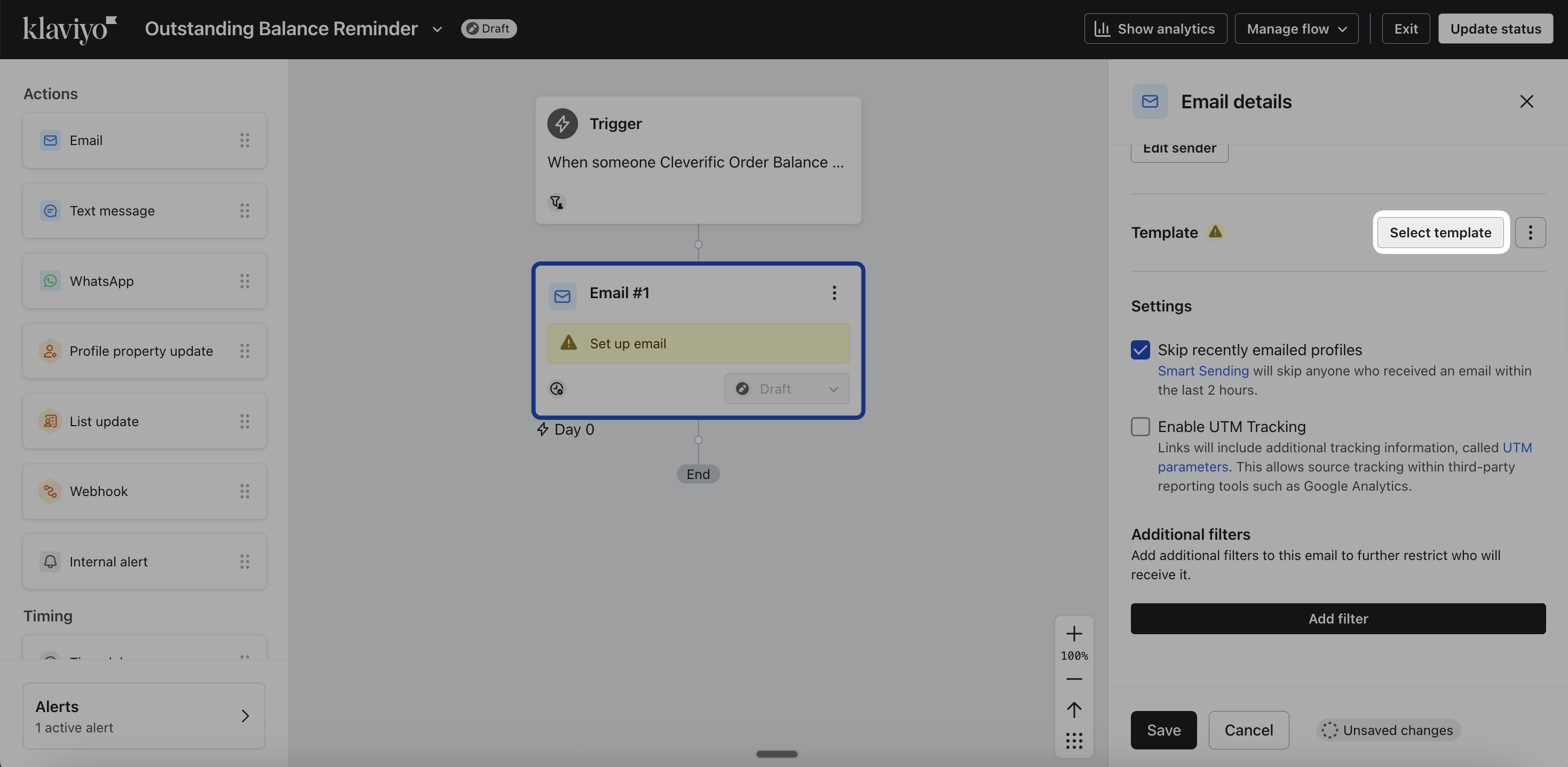
Task: Expand the Manage flow dropdown
Action: (1296, 29)
